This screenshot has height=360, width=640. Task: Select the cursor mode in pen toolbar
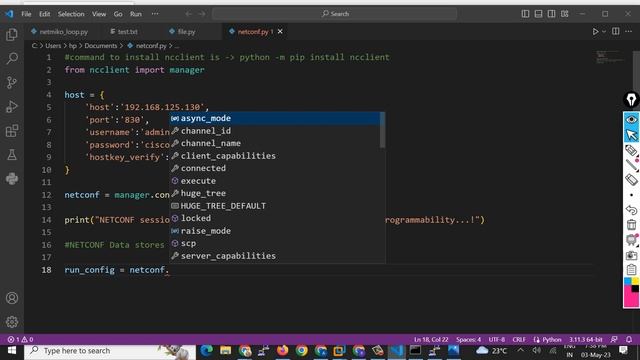click(x=631, y=135)
